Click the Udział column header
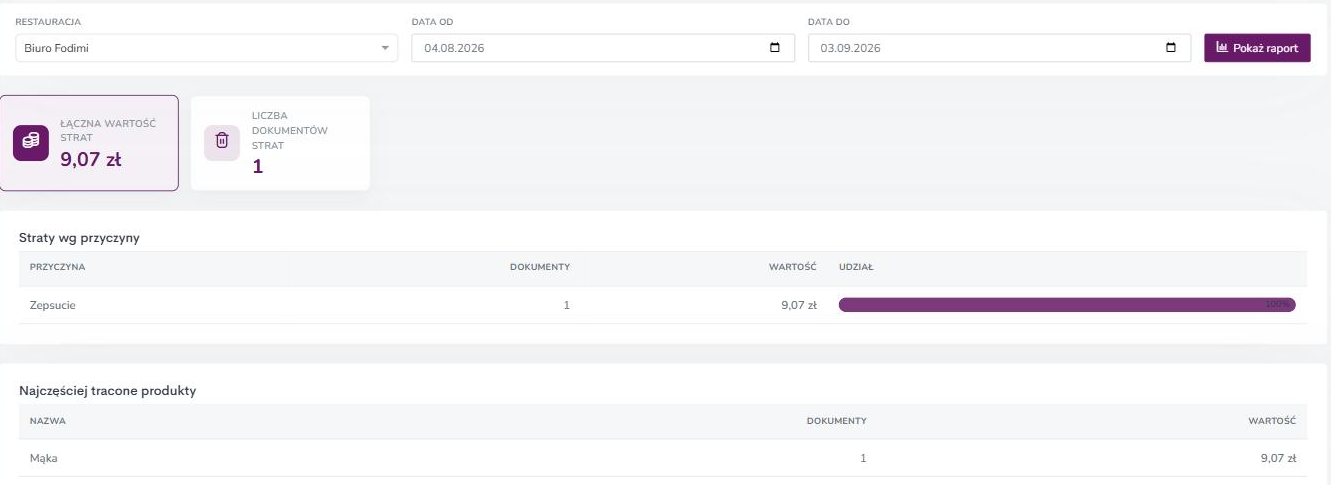This screenshot has width=1331, height=485. click(856, 267)
